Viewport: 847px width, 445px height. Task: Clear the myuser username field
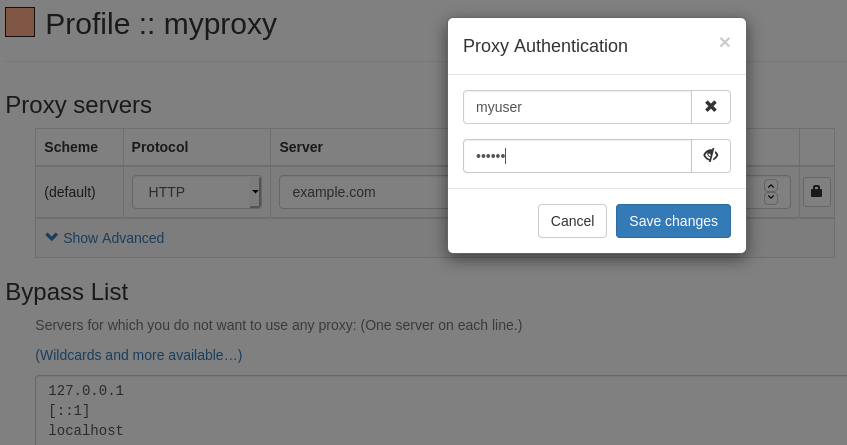tap(711, 107)
